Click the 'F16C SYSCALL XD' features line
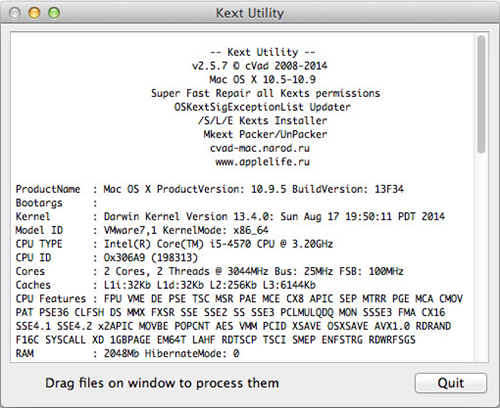 pyautogui.click(x=216, y=340)
